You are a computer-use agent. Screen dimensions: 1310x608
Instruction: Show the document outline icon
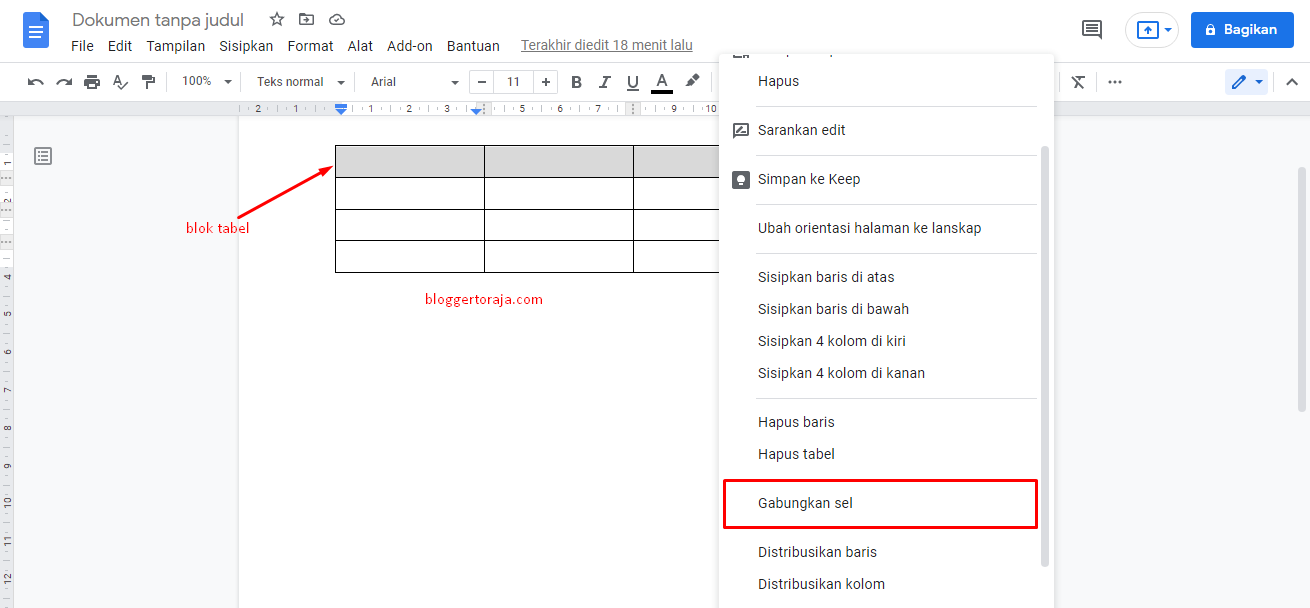coord(43,156)
